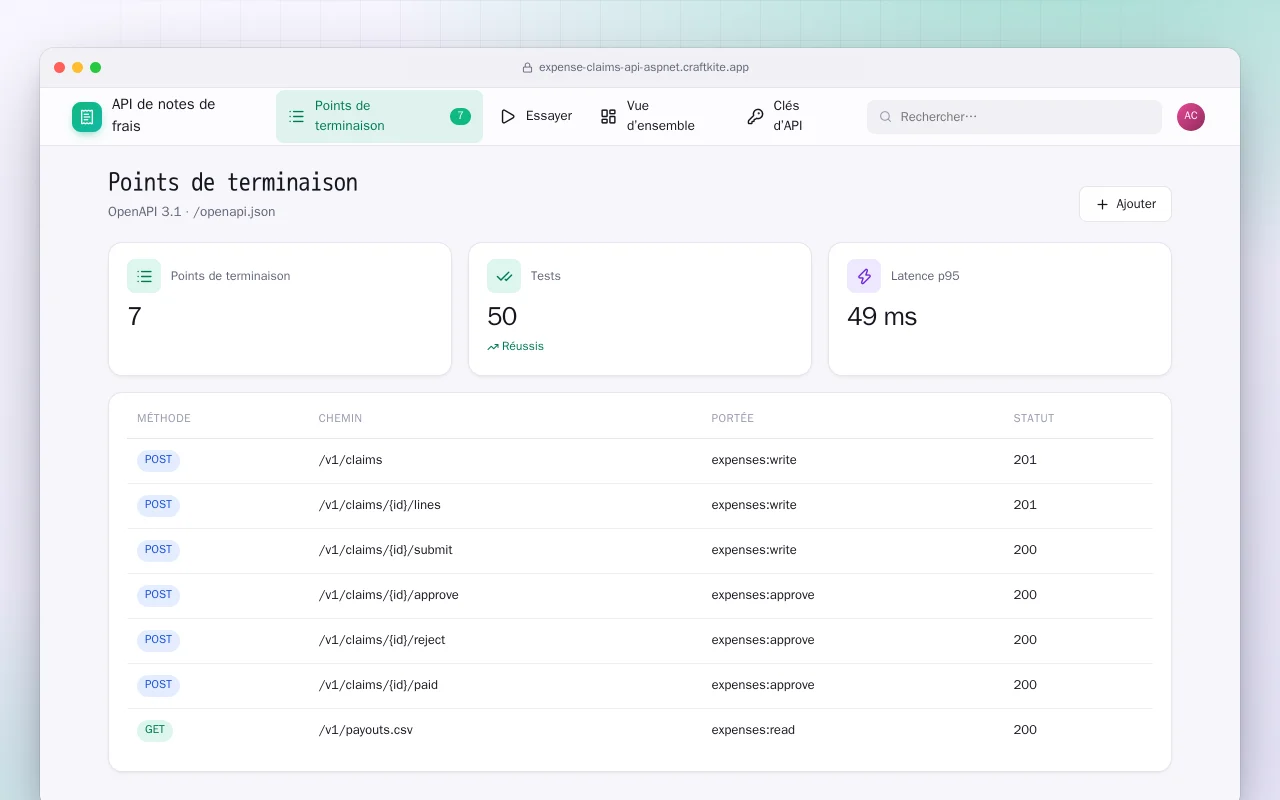Click the magnifier icon in search bar

(885, 117)
